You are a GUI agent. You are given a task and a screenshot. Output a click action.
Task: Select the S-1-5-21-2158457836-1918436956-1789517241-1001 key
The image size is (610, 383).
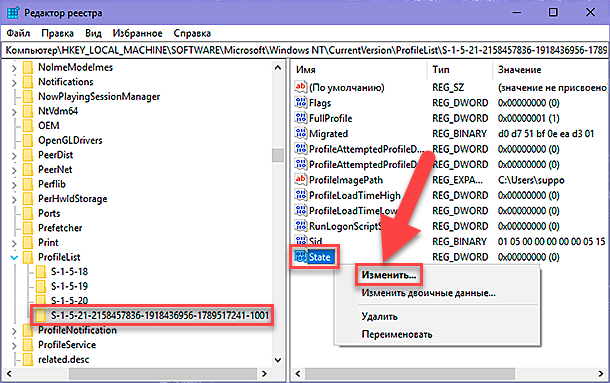click(x=160, y=315)
